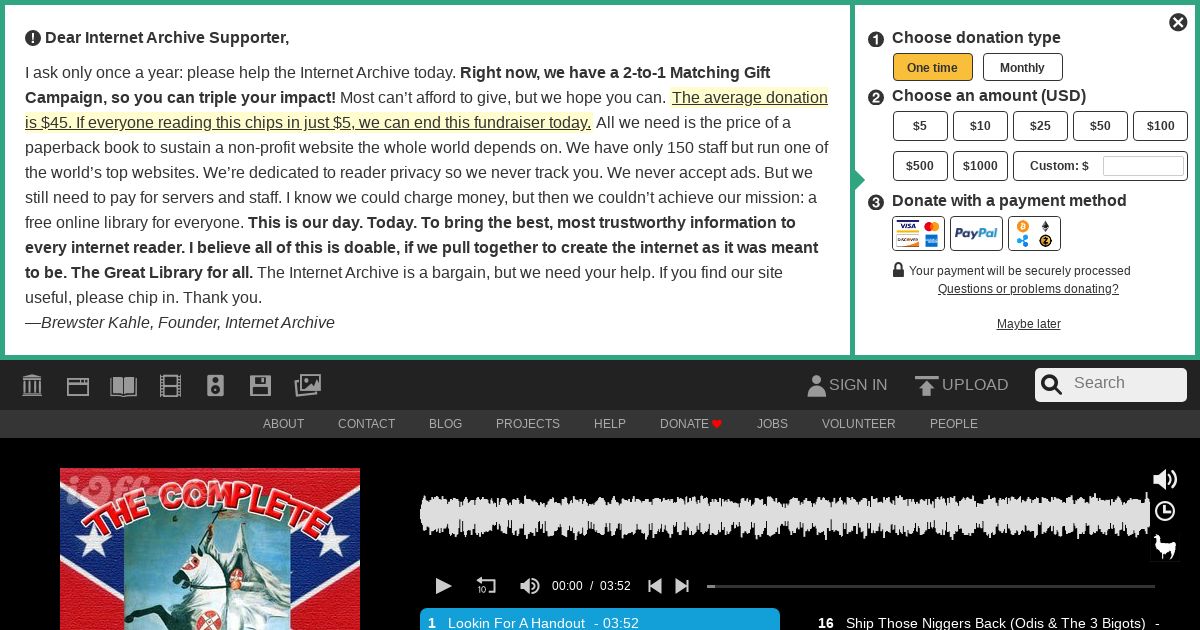Skip to next track

click(x=682, y=586)
